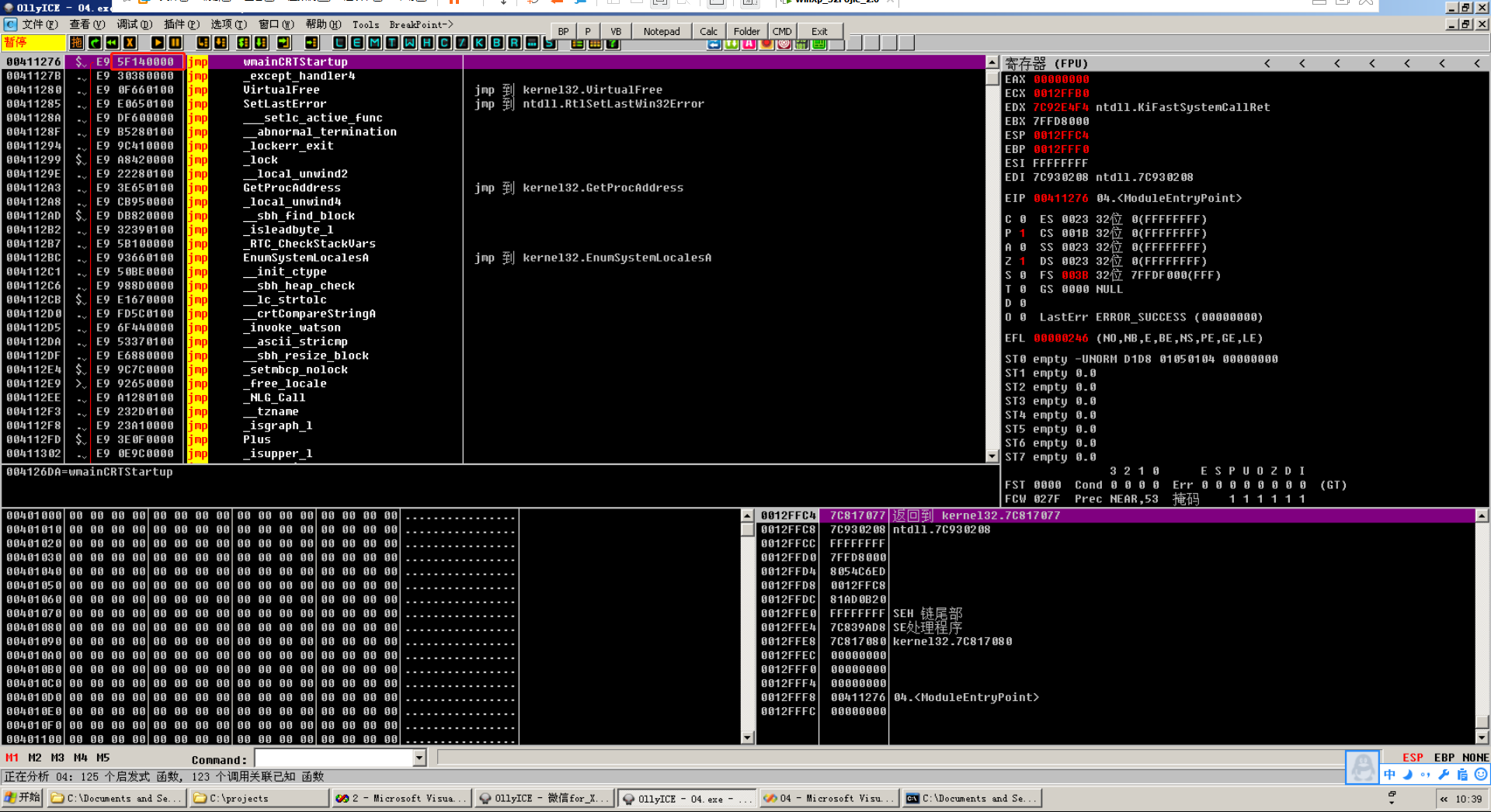Open Windows 开始 start button
Viewport: 1491px width, 812px height.
[23, 797]
